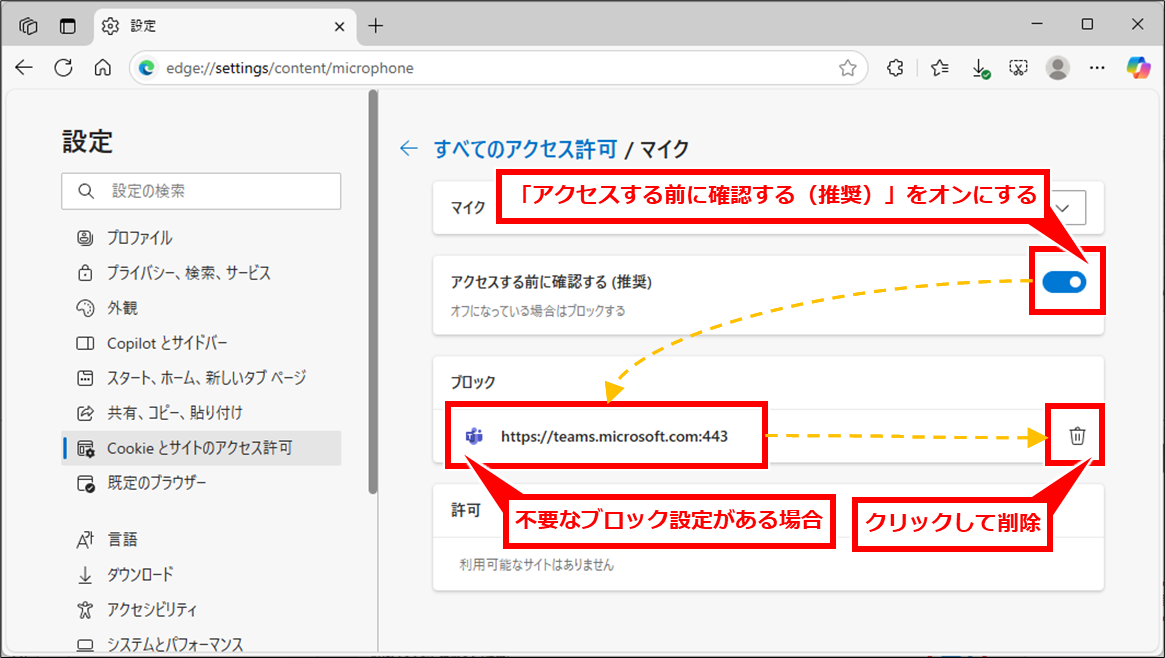This screenshot has width=1165, height=658.
Task: Refresh the page with reload button
Action: (x=63, y=68)
